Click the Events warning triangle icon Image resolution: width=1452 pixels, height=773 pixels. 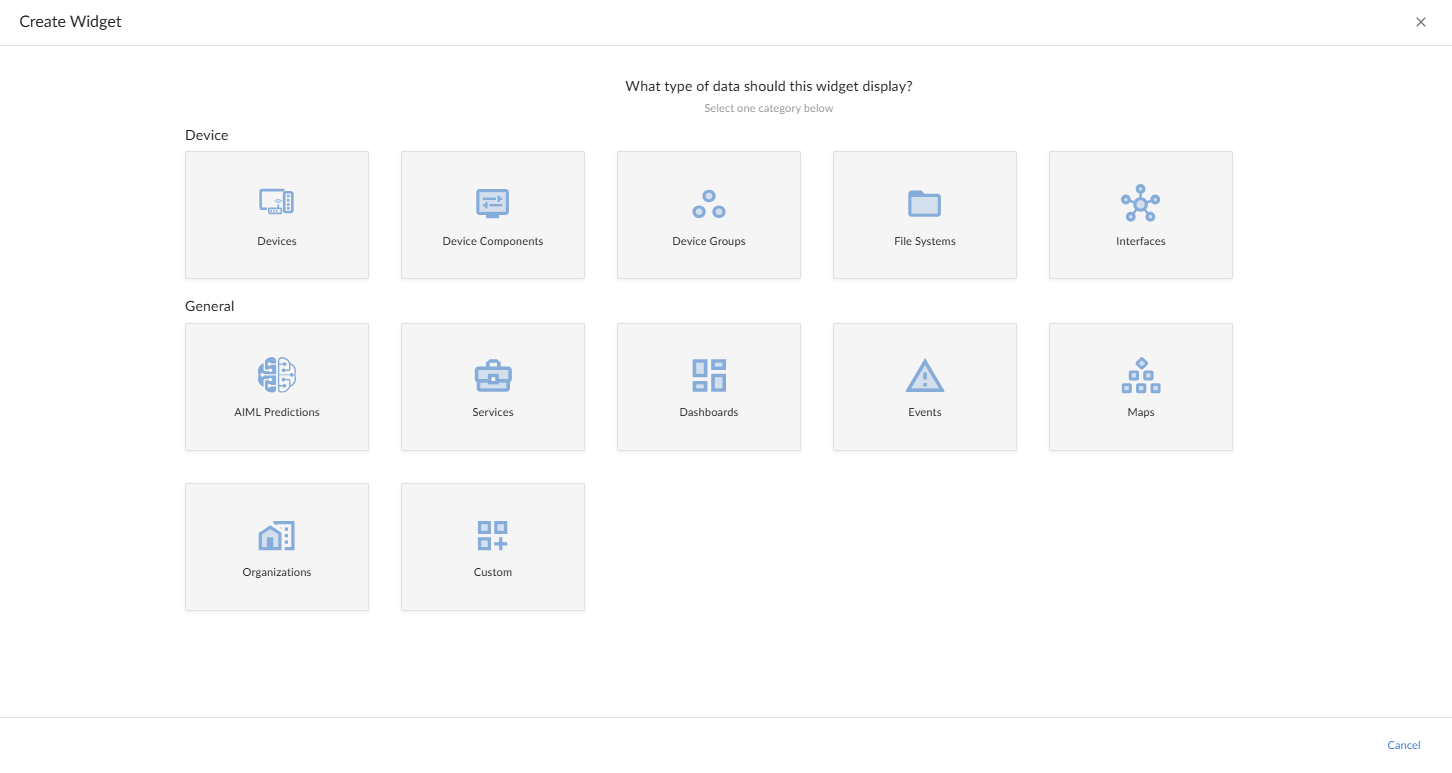(x=924, y=375)
